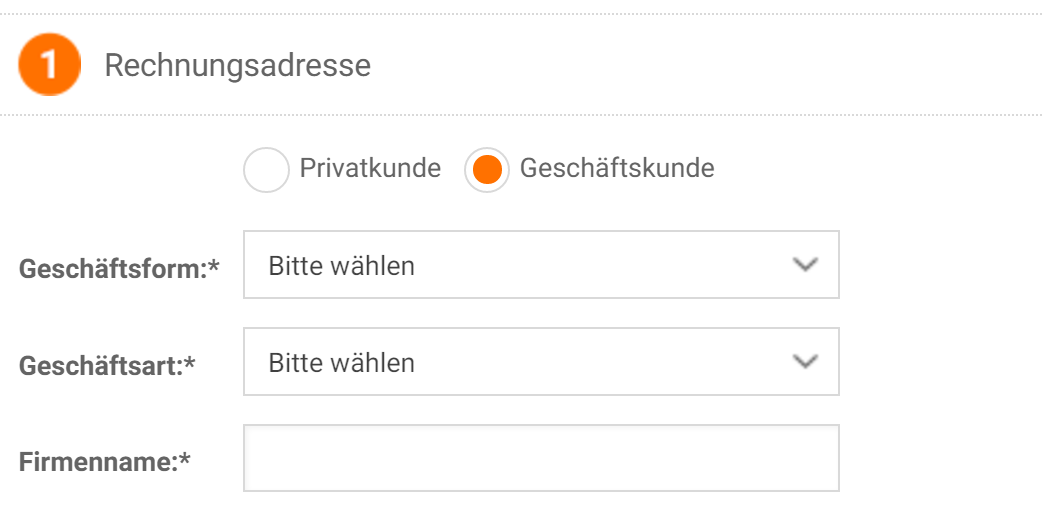Select the Privatkunde radio button
1060x508 pixels.
click(266, 170)
